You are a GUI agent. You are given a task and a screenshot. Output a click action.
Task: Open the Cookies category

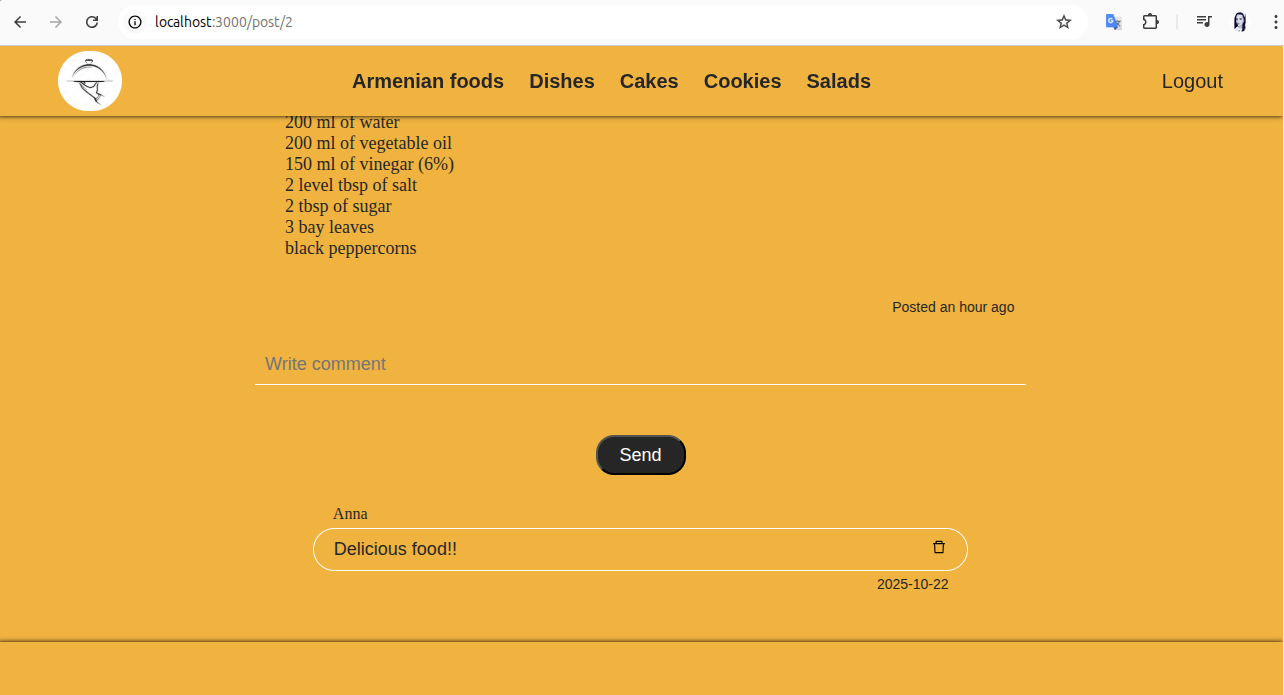[742, 81]
